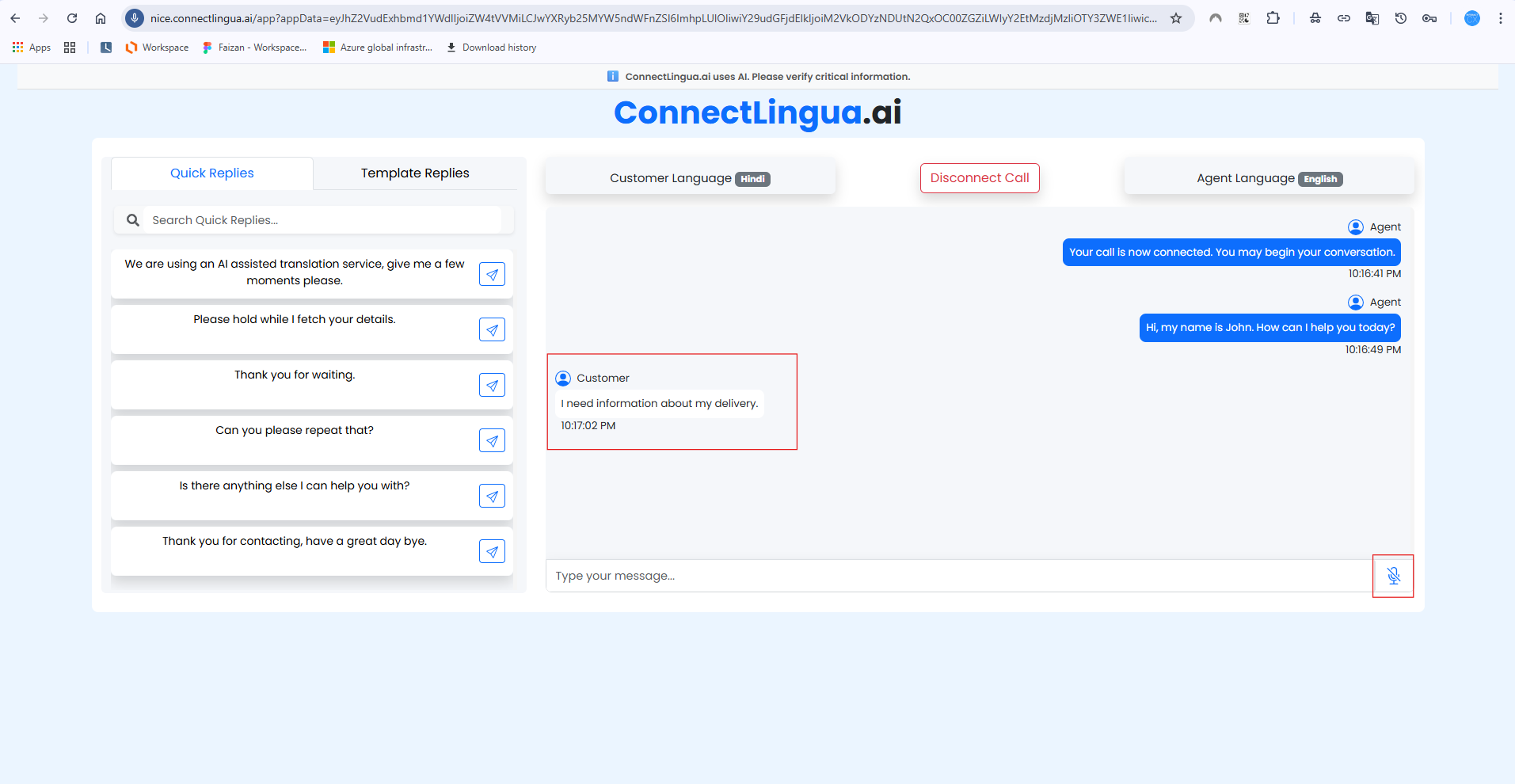Switch to the Quick Replies tab

click(212, 173)
